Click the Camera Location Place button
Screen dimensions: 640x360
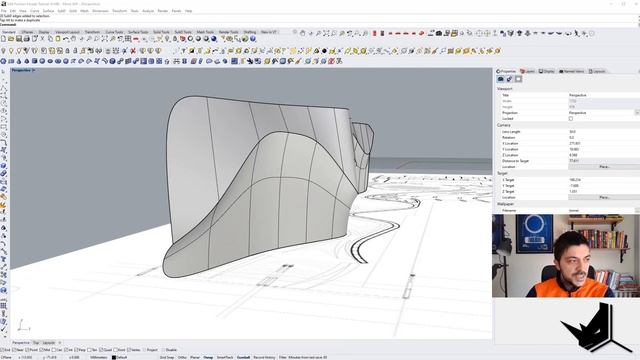click(604, 167)
